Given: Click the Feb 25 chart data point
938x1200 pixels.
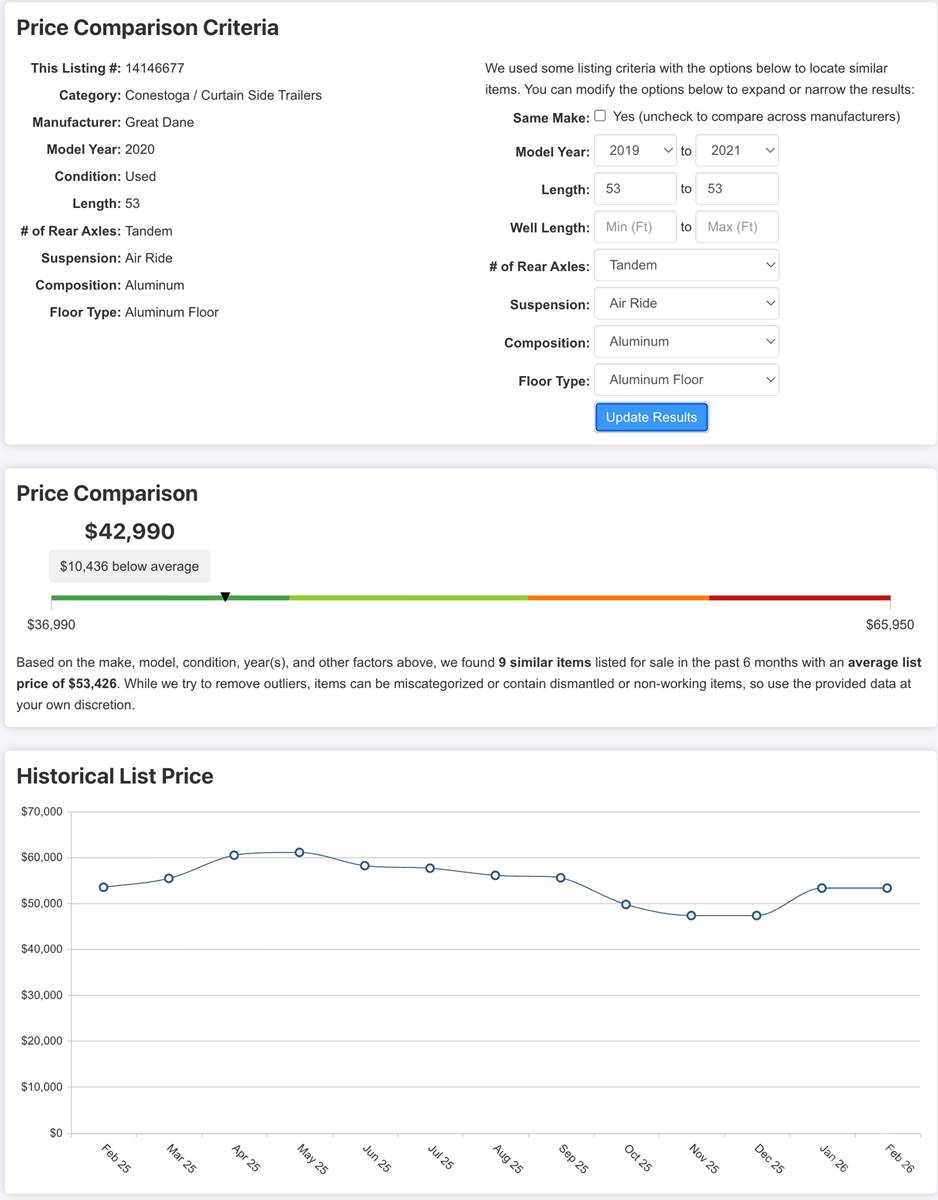Looking at the screenshot, I should 103,887.
